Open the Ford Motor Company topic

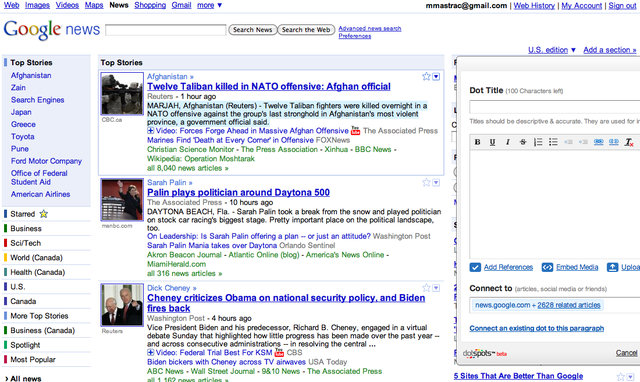click(46, 161)
